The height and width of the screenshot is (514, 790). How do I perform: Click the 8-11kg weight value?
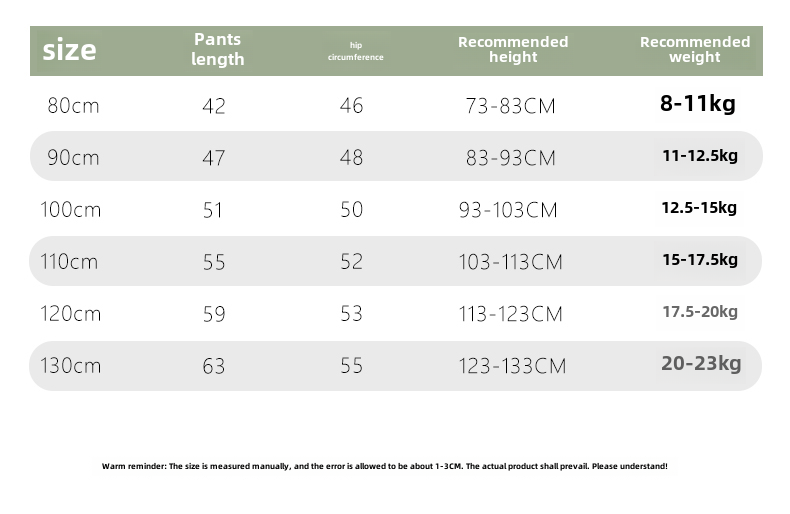[x=698, y=104]
